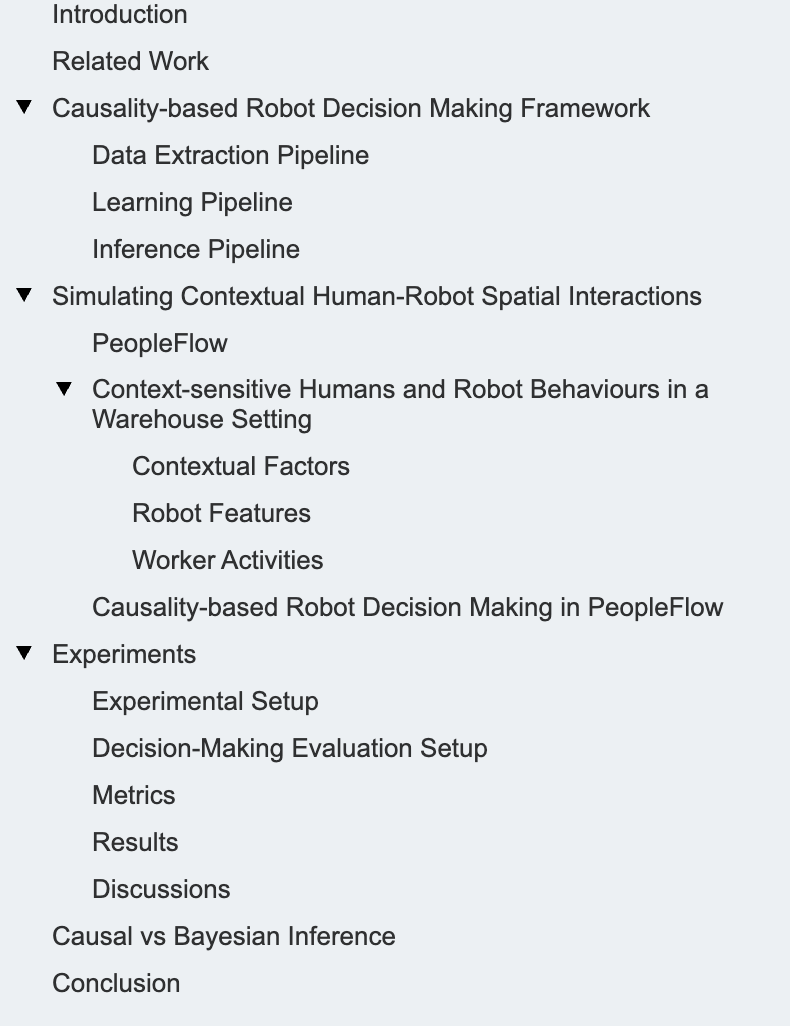Image resolution: width=790 pixels, height=1026 pixels.
Task: Jump to Contextual Factors entry
Action: [240, 466]
